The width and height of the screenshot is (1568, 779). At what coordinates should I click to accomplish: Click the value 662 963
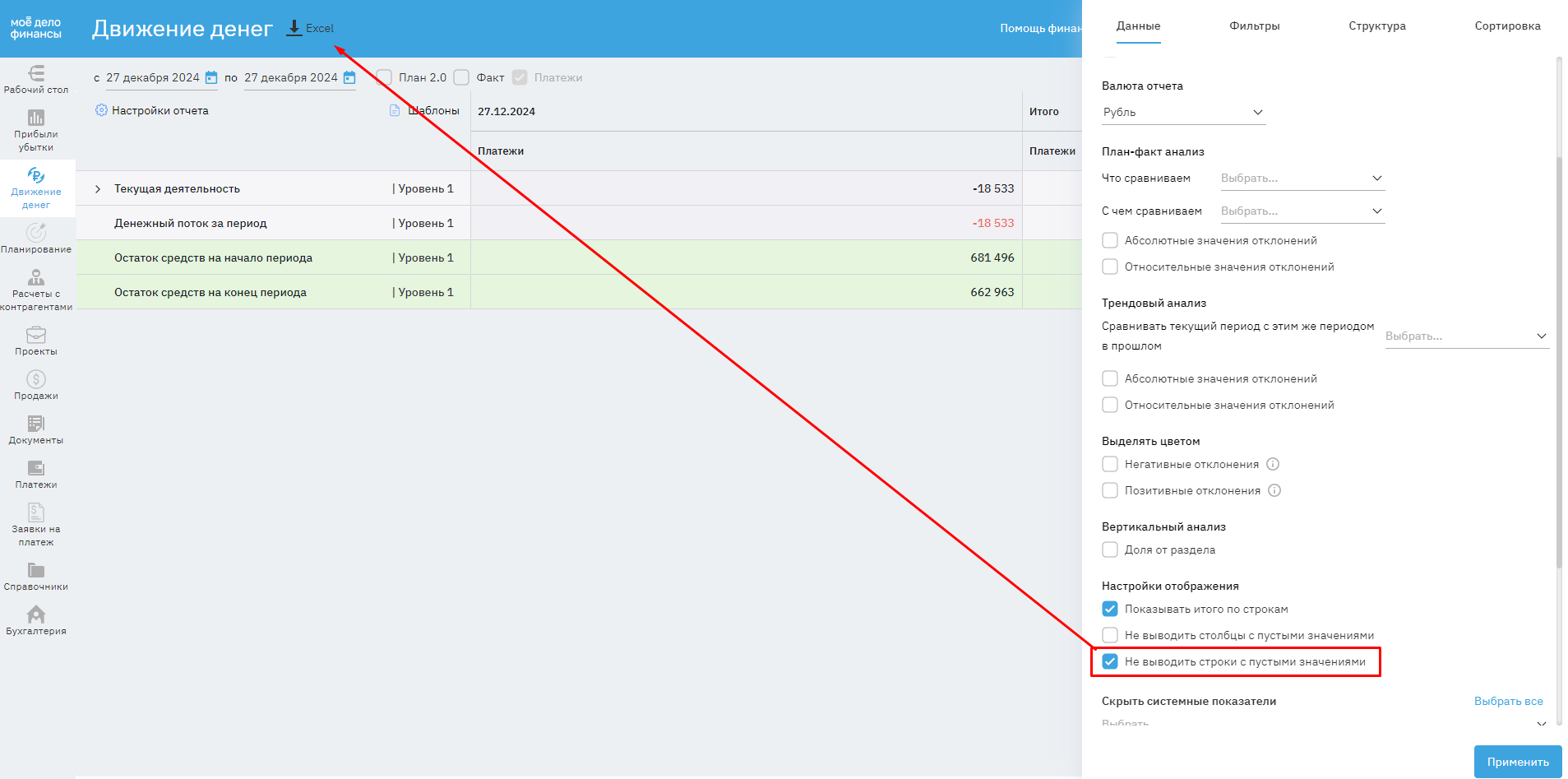992,292
